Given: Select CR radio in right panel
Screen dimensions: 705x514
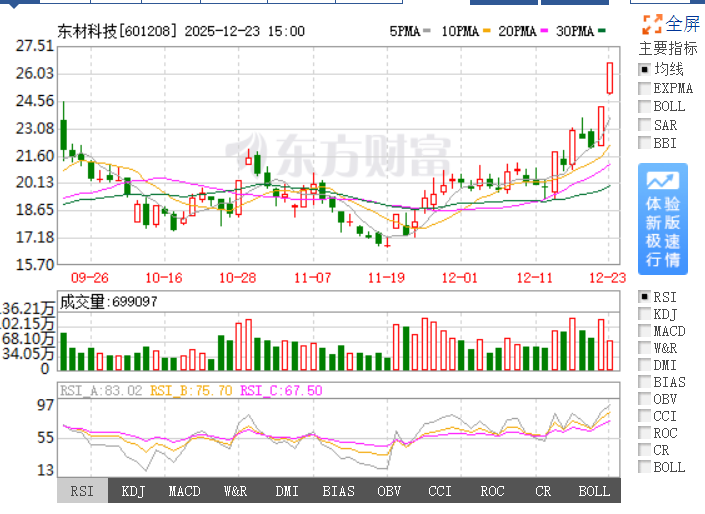Looking at the screenshot, I should pos(644,450).
